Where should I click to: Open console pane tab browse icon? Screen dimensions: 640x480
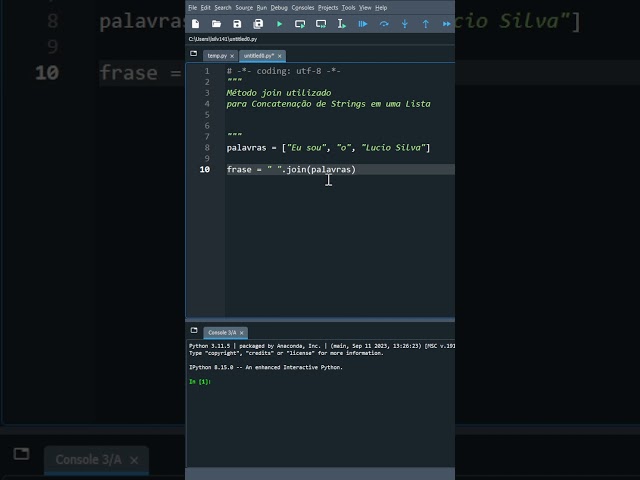194,330
